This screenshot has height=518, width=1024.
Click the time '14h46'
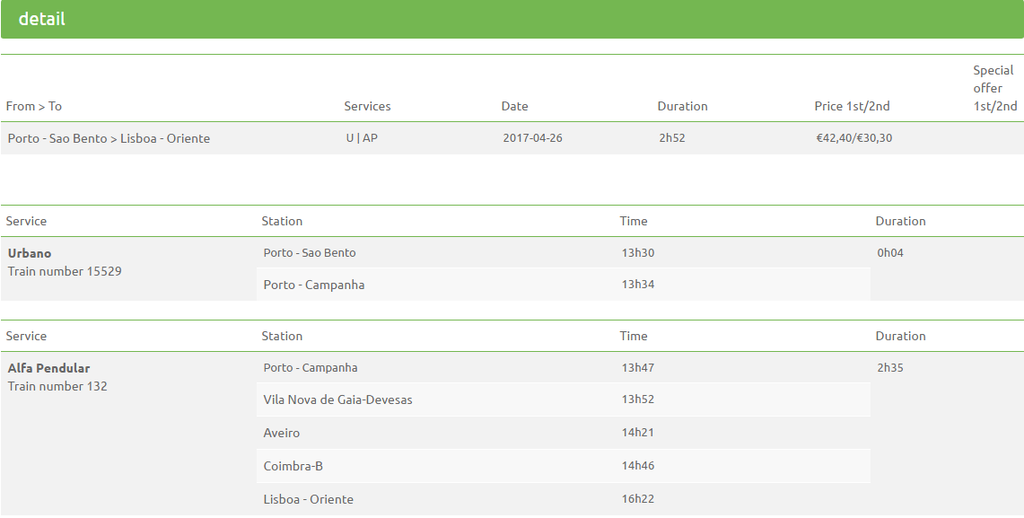point(637,466)
